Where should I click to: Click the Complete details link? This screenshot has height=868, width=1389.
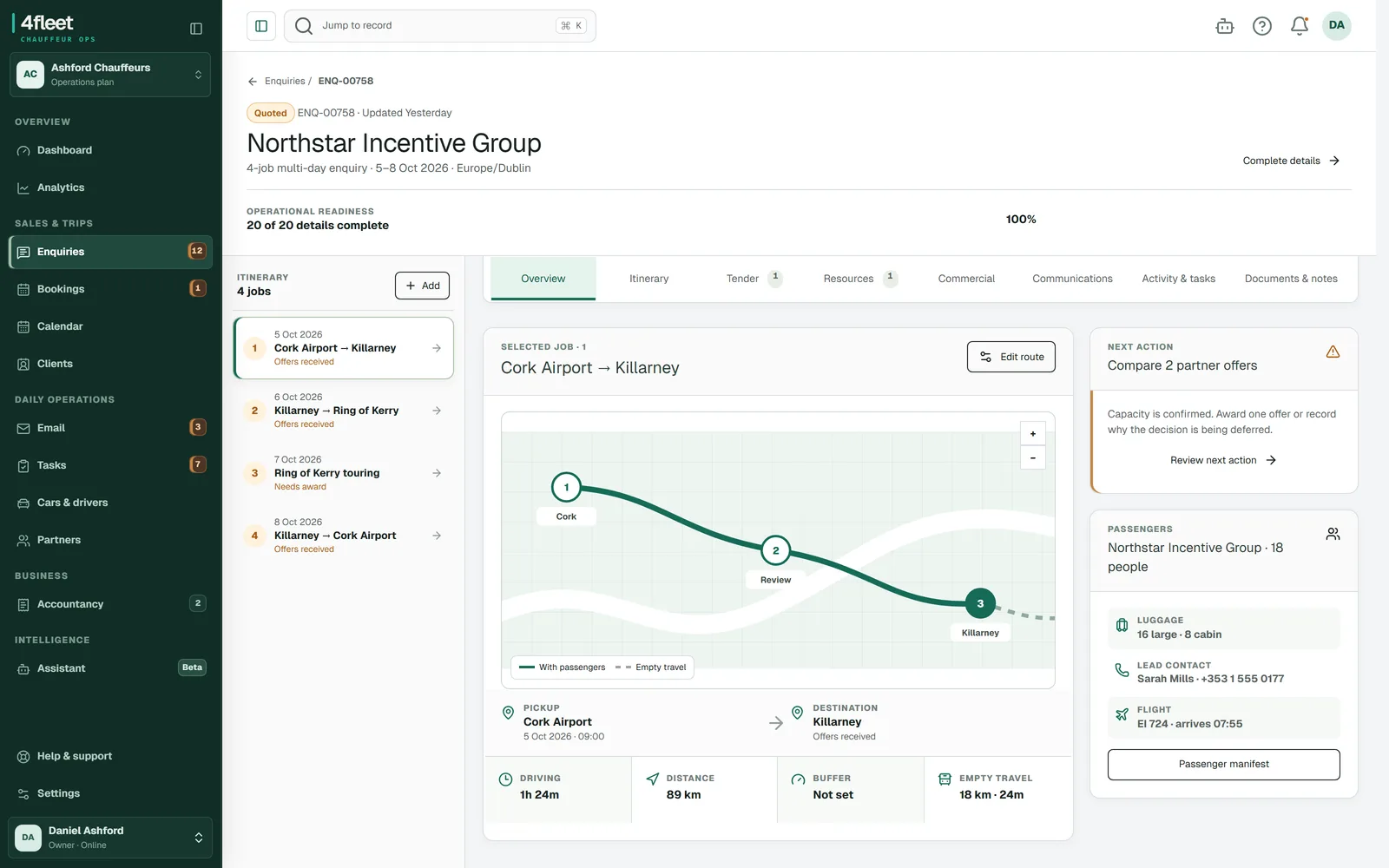pyautogui.click(x=1291, y=161)
